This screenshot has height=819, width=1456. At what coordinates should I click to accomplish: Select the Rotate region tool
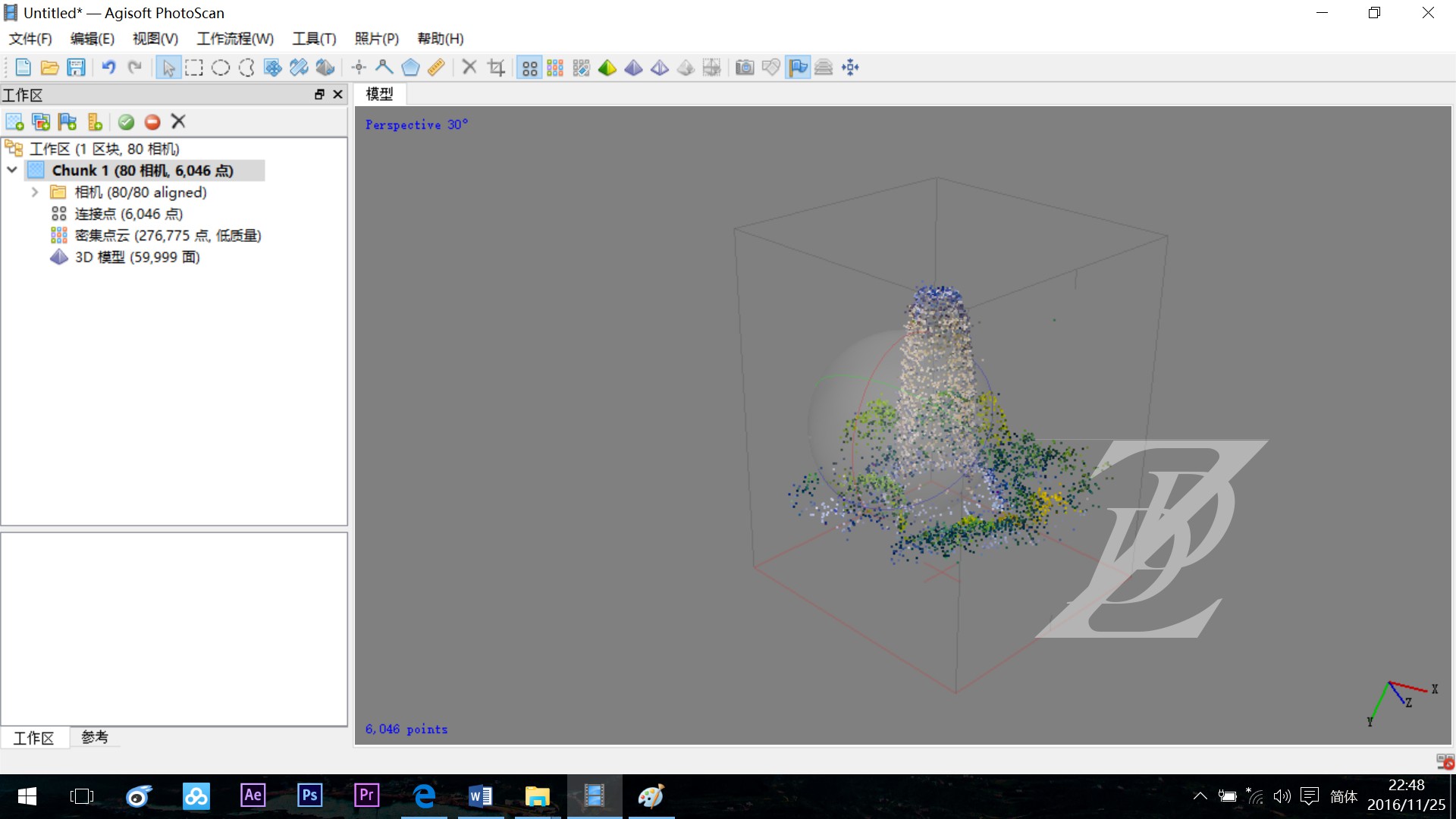point(325,67)
